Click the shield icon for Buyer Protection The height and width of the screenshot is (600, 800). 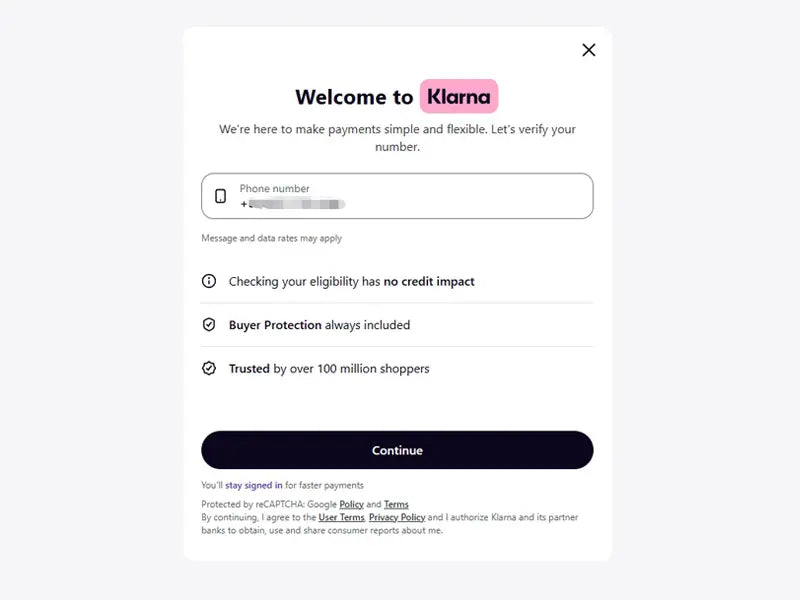[209, 325]
